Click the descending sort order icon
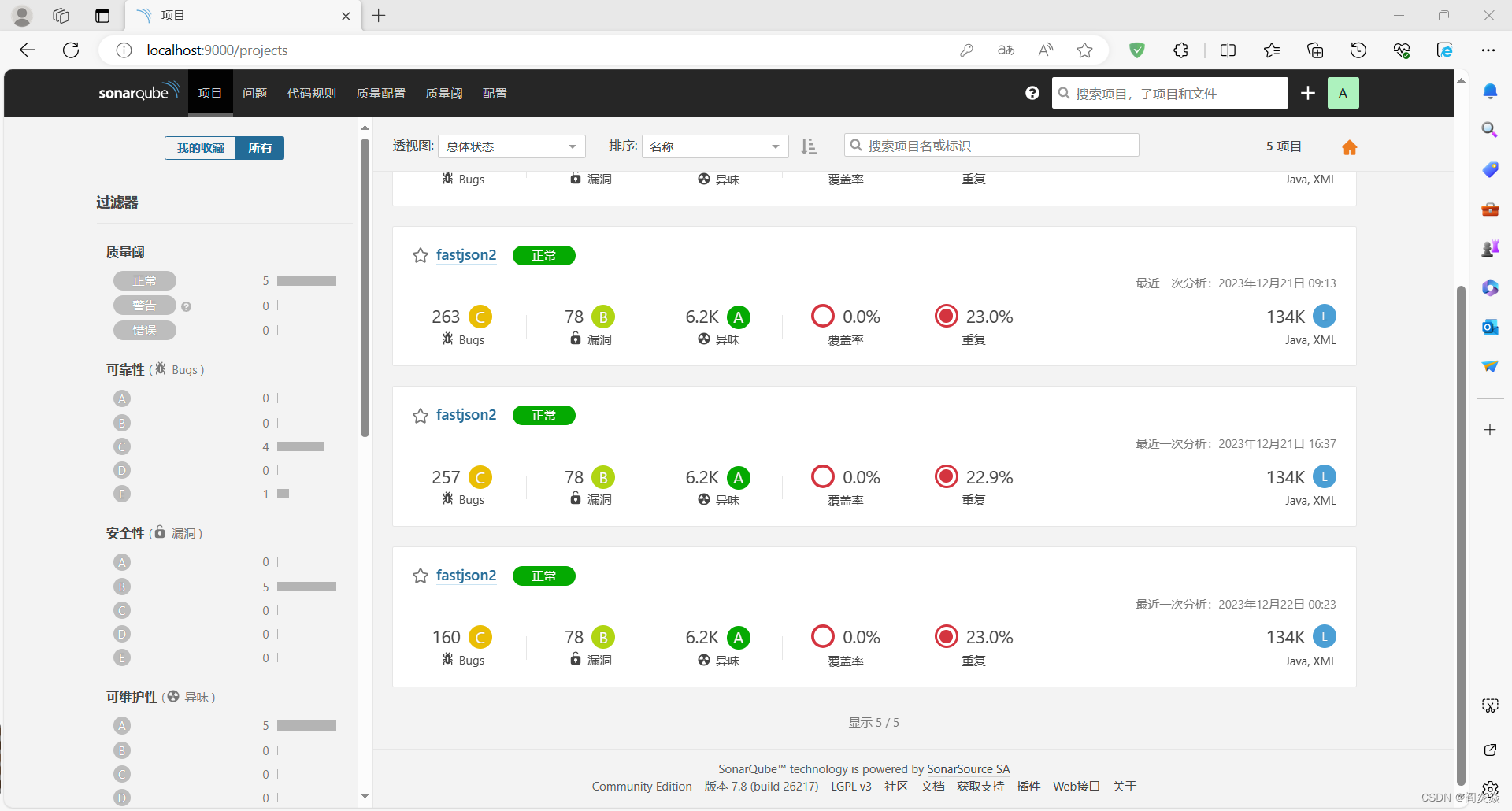Screen dimensions: 1512x811 coord(809,146)
